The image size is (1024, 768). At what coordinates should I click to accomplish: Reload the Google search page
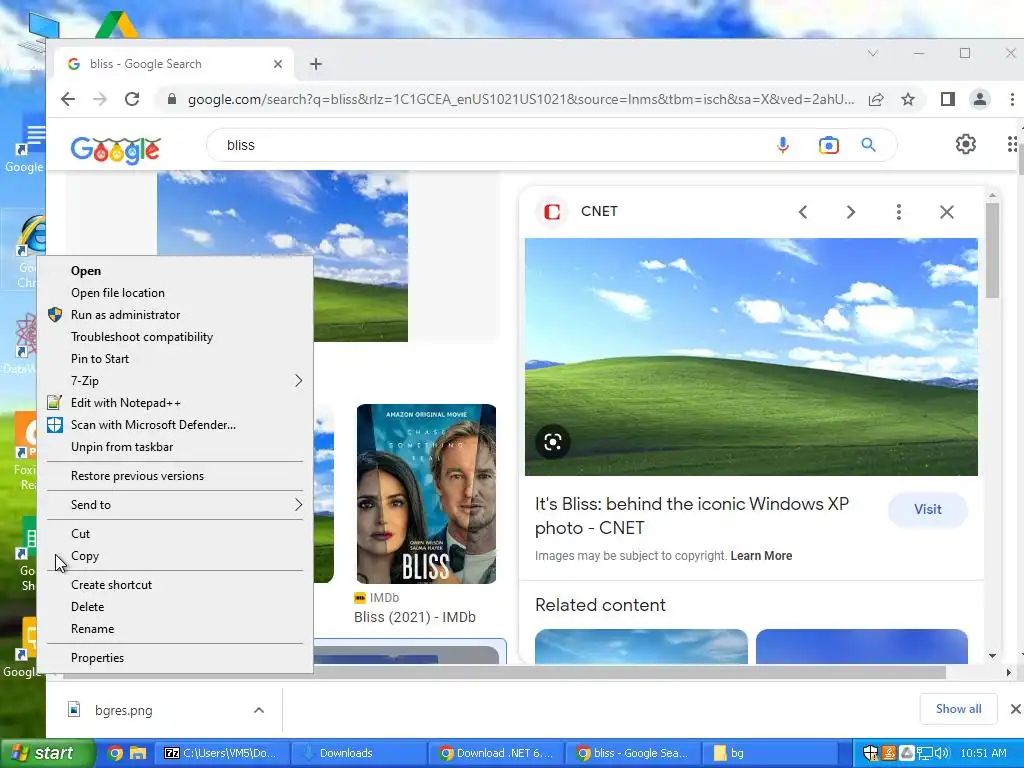coord(132,99)
